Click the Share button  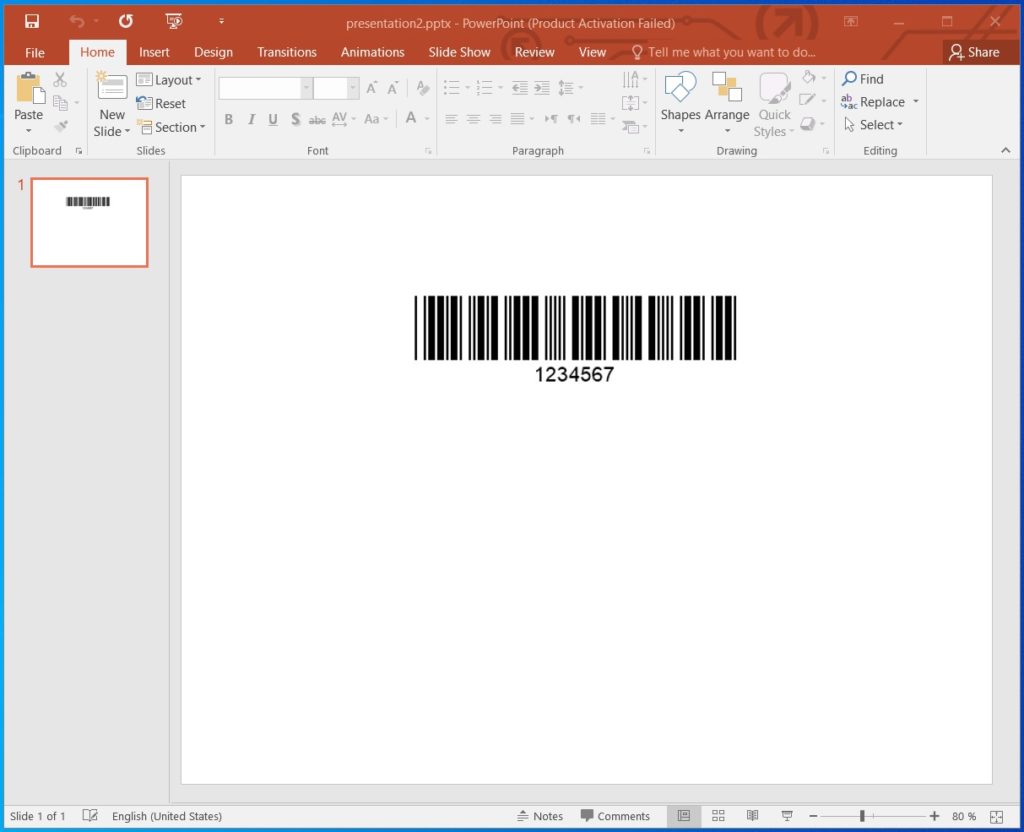(x=978, y=52)
